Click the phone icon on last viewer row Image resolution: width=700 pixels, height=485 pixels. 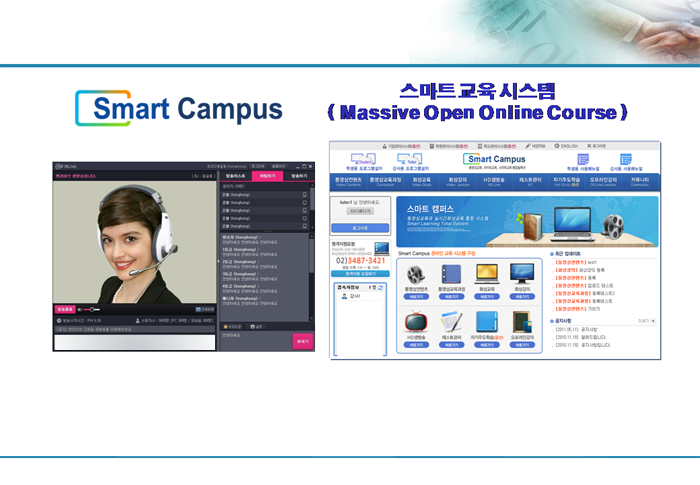[305, 226]
